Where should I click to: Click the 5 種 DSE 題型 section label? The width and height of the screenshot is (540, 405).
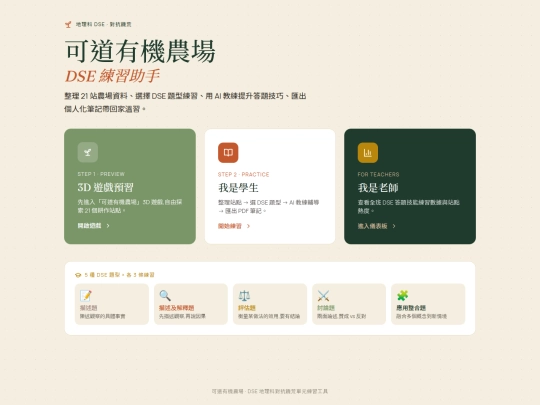click(120, 275)
